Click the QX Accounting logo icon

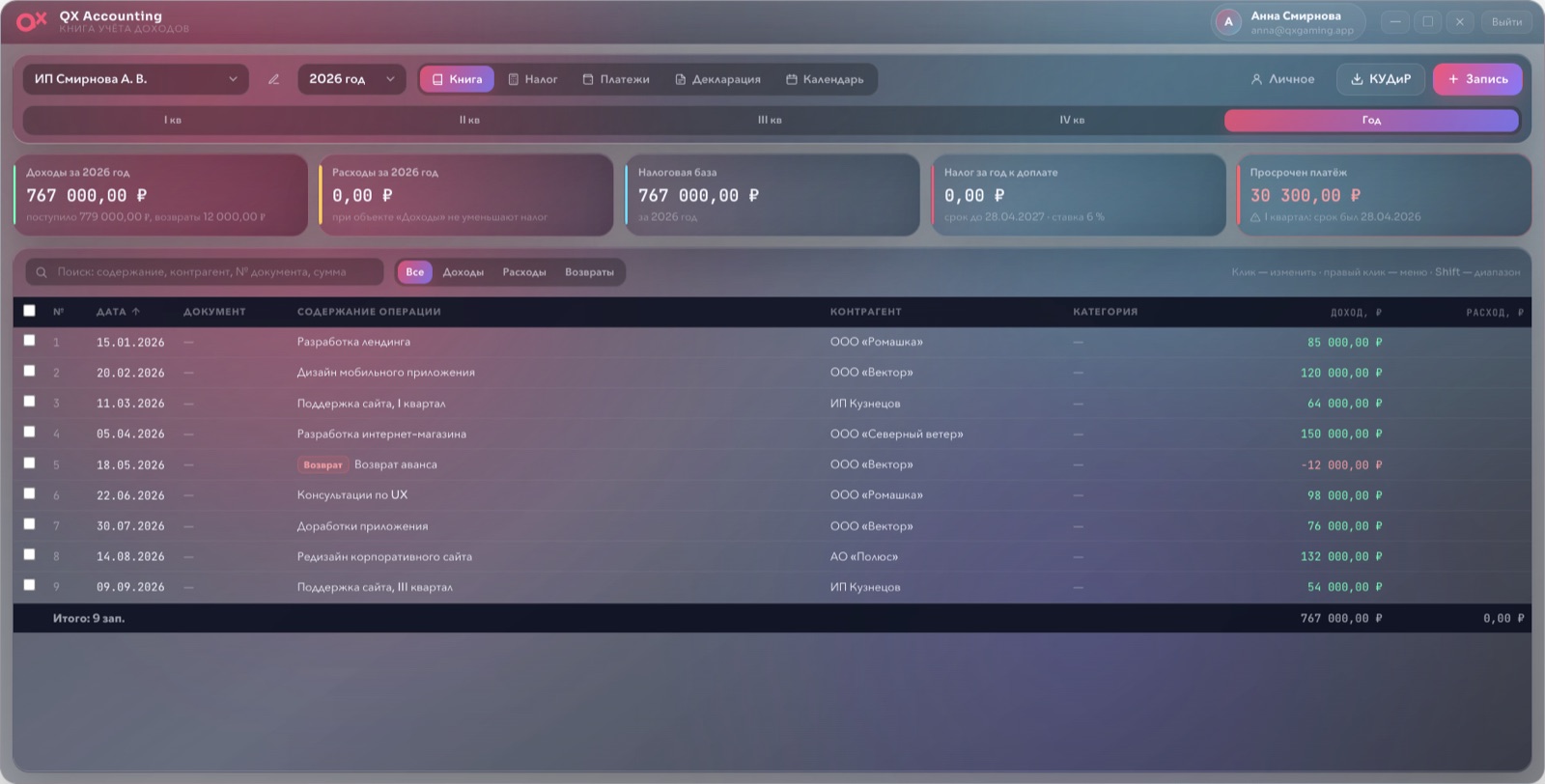(32, 20)
